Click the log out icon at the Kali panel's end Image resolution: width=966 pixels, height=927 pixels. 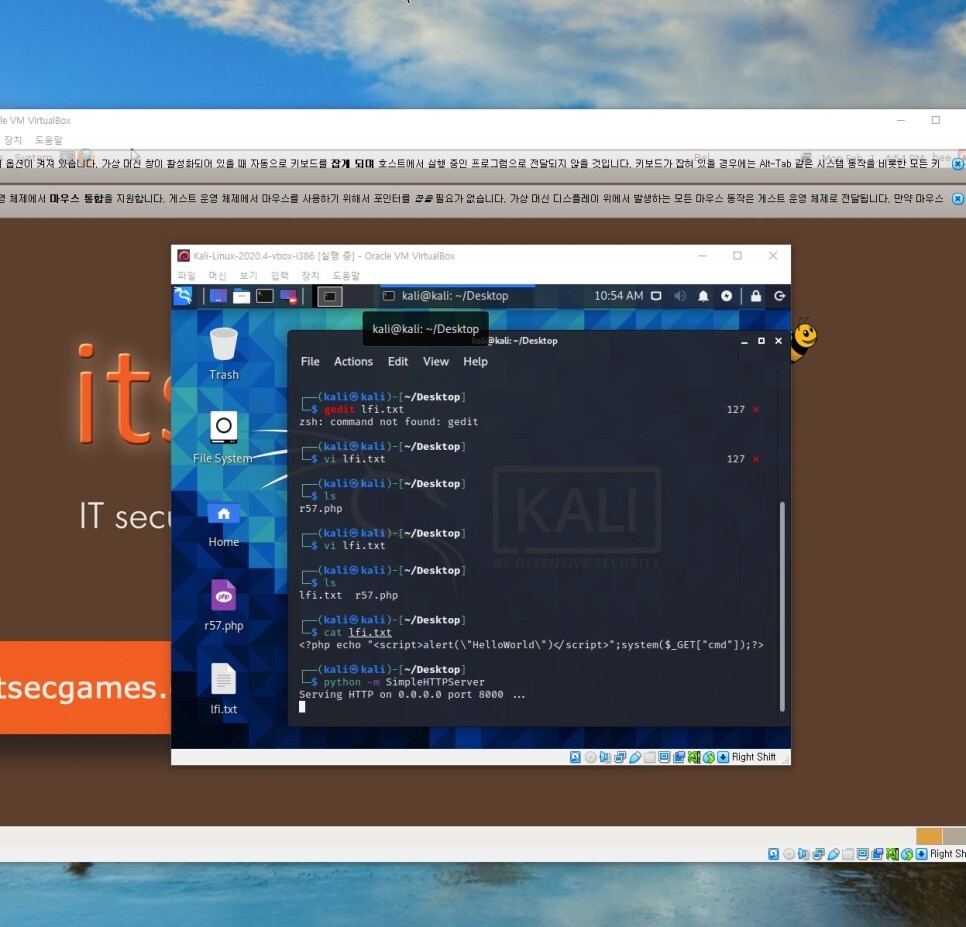point(779,296)
